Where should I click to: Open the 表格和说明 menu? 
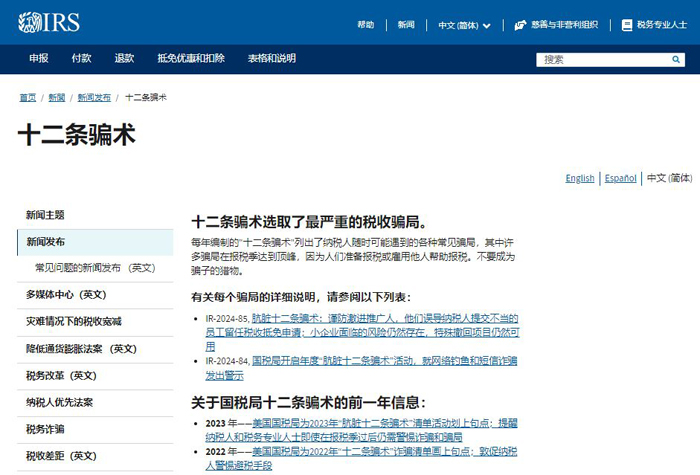272,58
